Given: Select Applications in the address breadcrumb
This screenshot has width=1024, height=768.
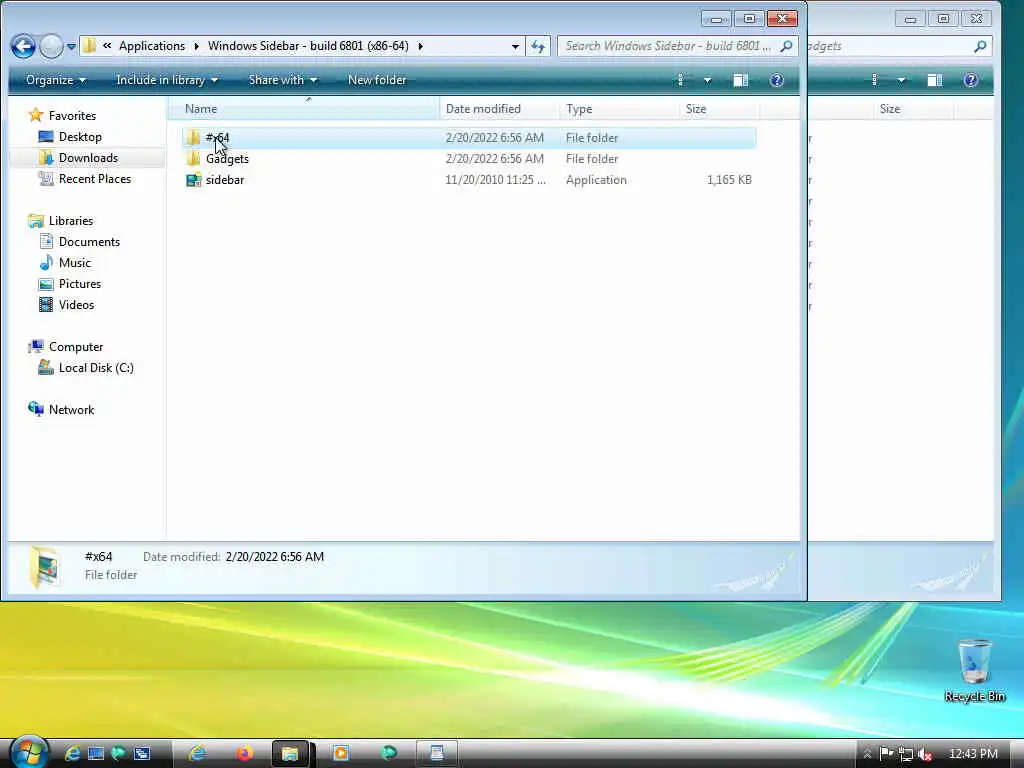Looking at the screenshot, I should point(152,46).
